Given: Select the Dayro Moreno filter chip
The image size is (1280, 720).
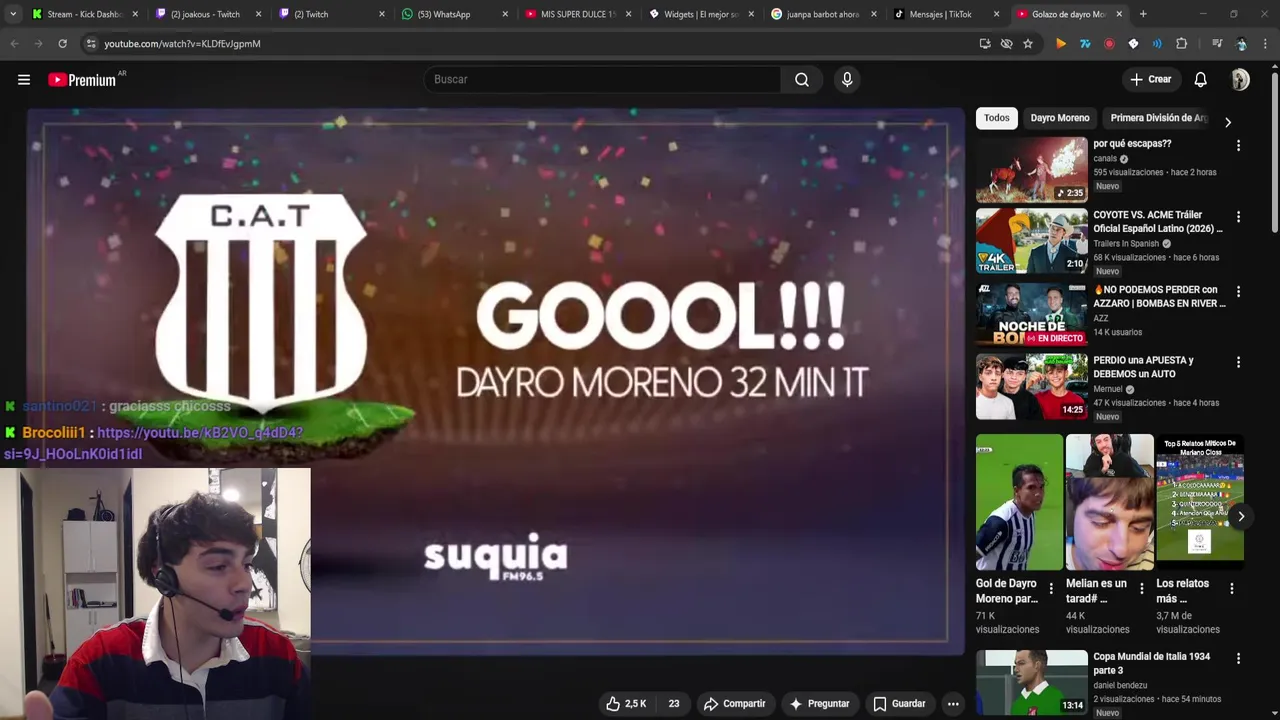Looking at the screenshot, I should point(1060,118).
